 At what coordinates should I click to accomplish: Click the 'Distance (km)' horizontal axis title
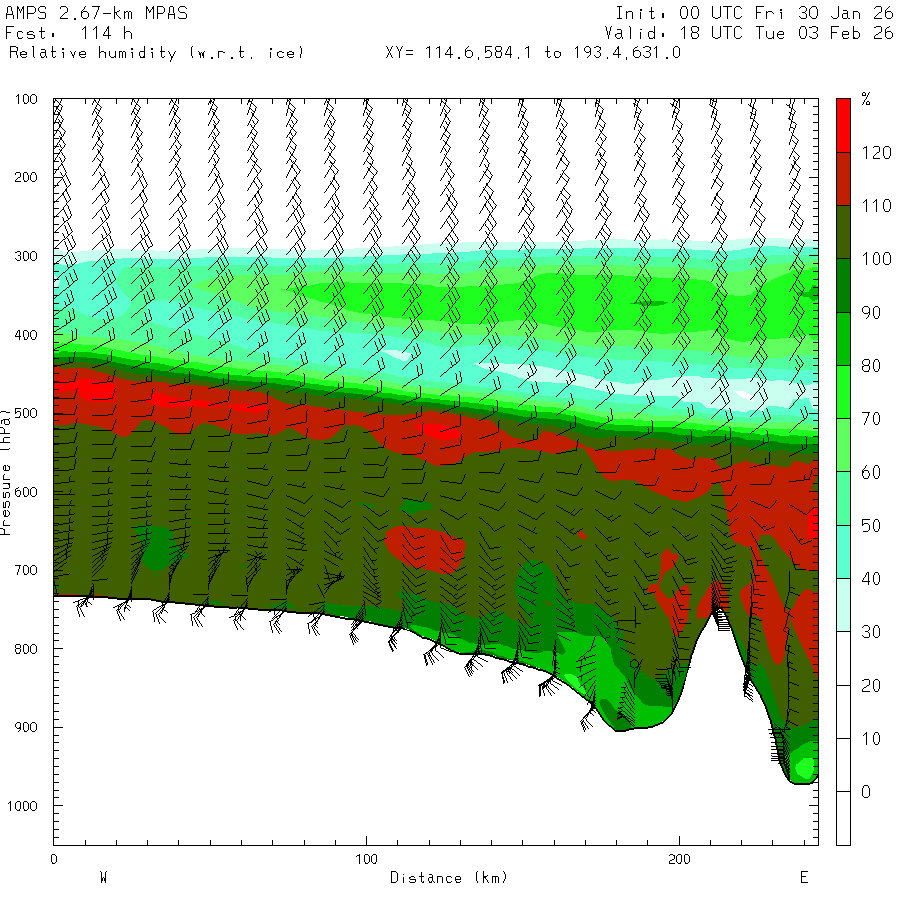[449, 878]
